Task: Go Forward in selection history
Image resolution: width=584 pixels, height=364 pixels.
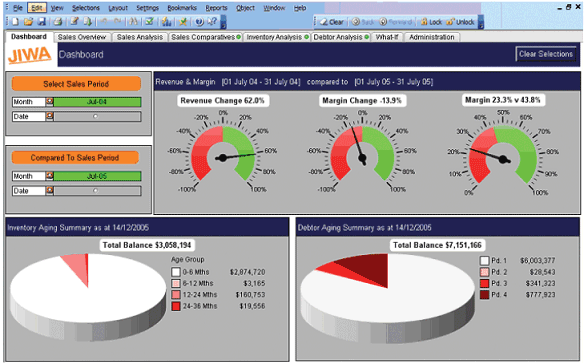Action: click(396, 22)
